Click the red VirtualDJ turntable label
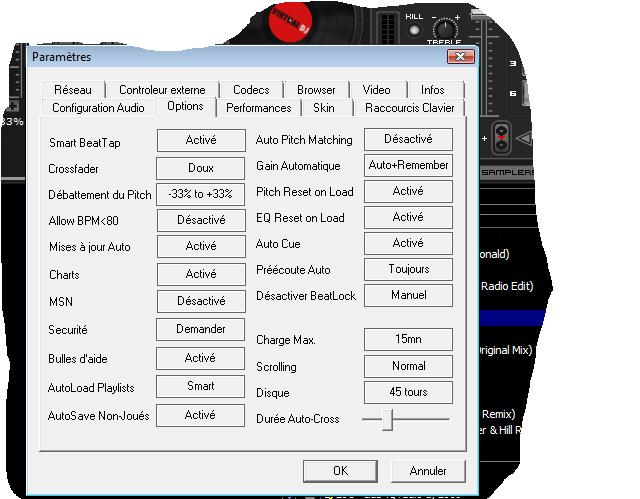640x499 pixels. coord(291,23)
